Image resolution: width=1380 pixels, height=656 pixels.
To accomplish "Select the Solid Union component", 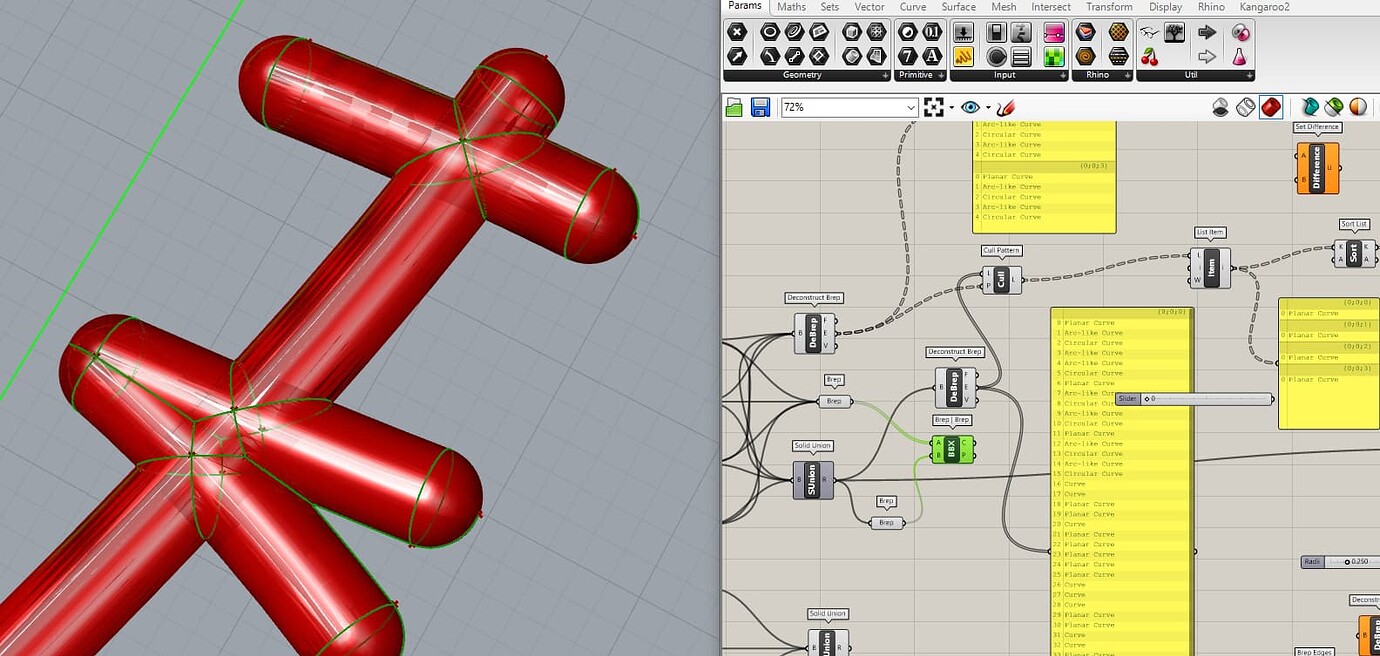I will point(812,480).
